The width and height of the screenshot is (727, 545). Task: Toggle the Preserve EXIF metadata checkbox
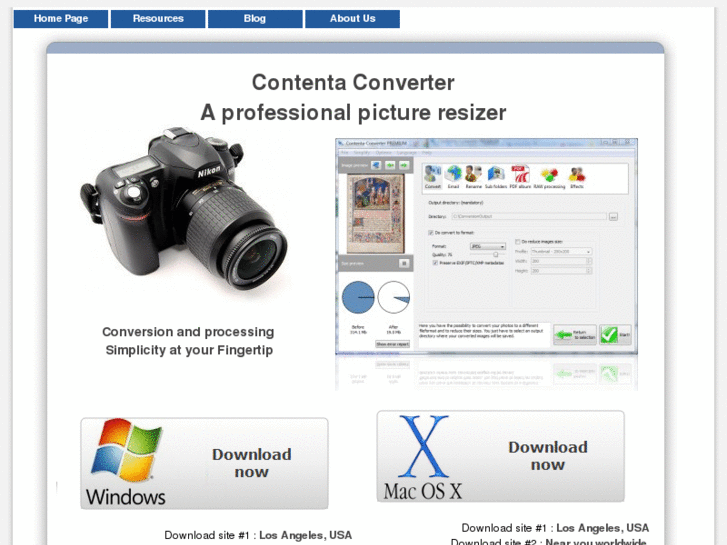(435, 263)
